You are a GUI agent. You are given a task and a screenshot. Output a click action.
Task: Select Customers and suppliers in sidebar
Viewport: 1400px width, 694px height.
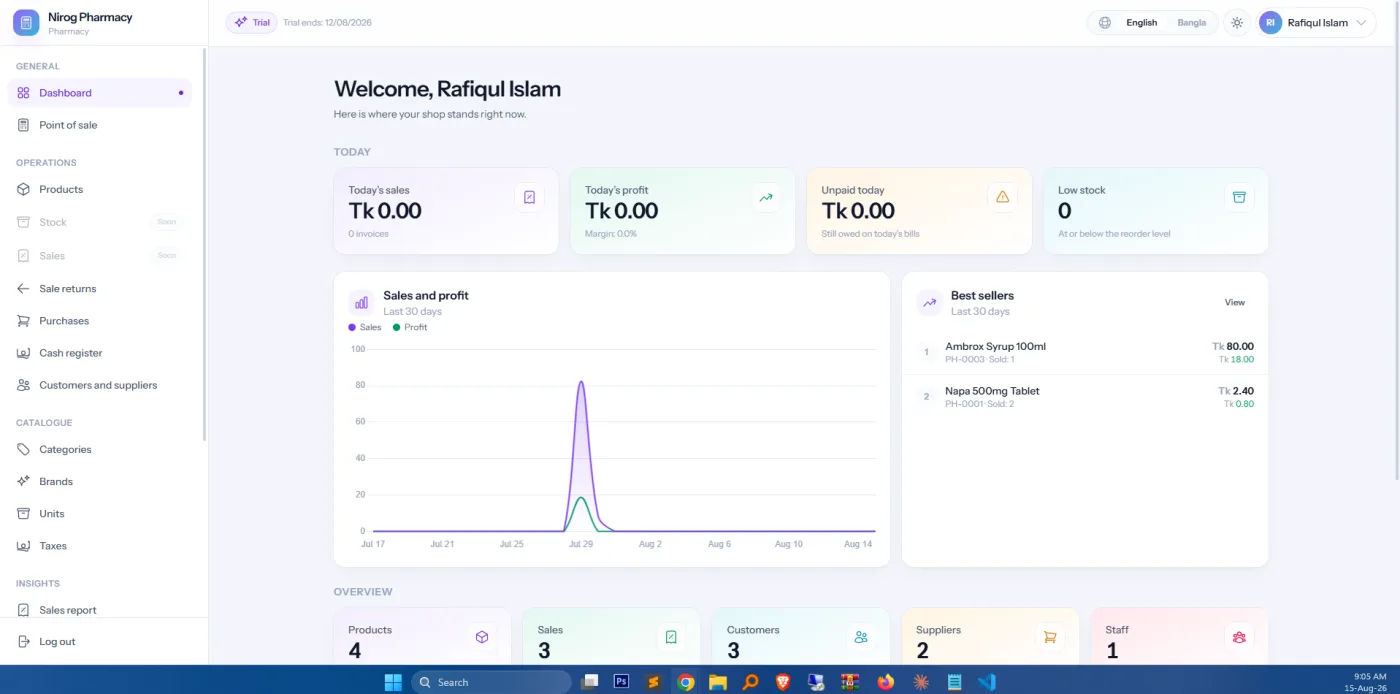click(99, 385)
